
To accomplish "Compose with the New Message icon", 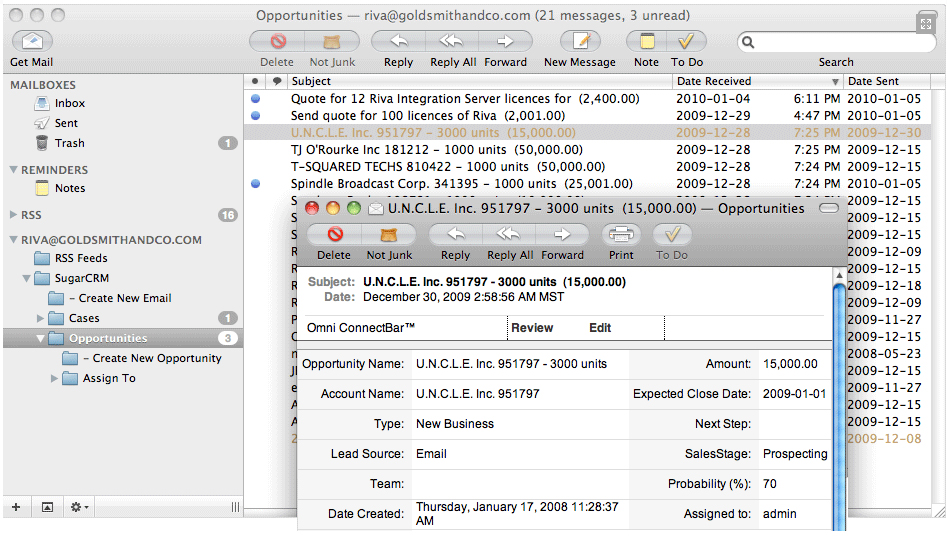I will click(x=580, y=41).
